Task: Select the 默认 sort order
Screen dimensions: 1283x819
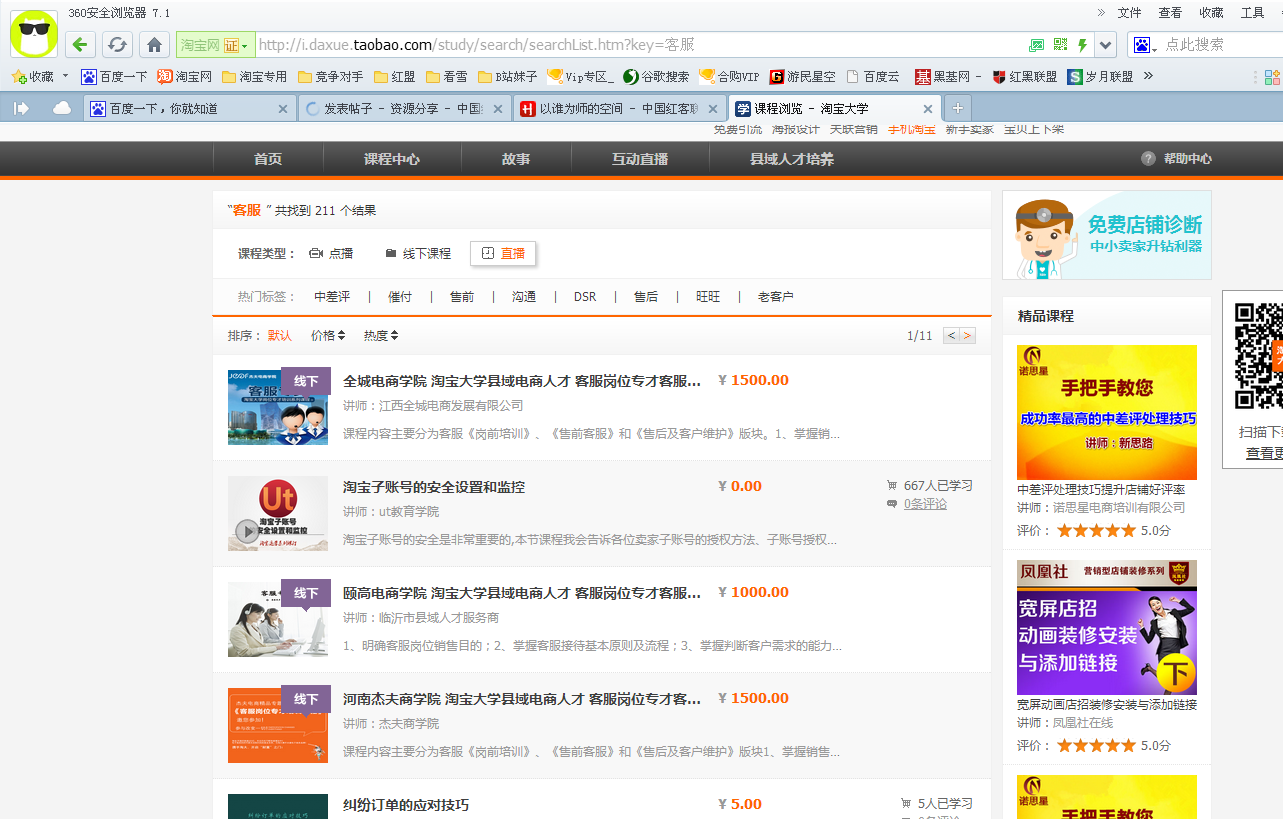Action: [x=280, y=336]
